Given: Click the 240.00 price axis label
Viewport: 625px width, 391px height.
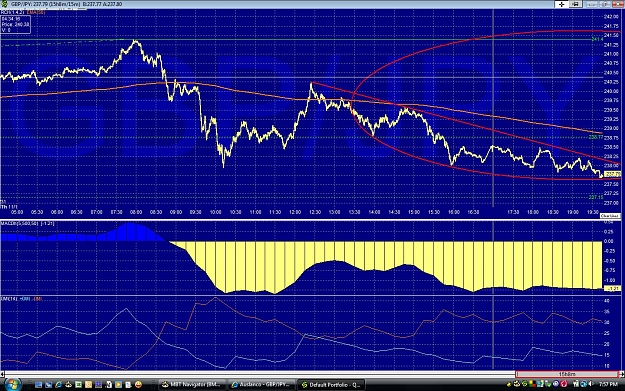Looking at the screenshot, I should pos(611,91).
